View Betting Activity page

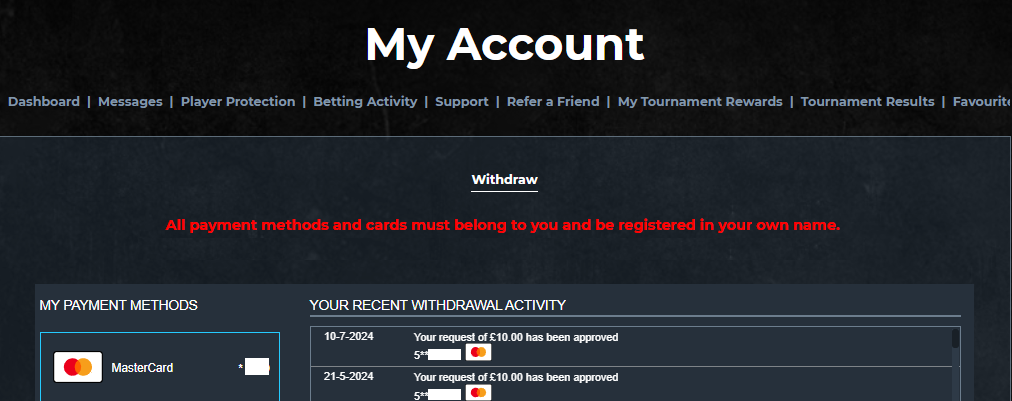coord(365,101)
